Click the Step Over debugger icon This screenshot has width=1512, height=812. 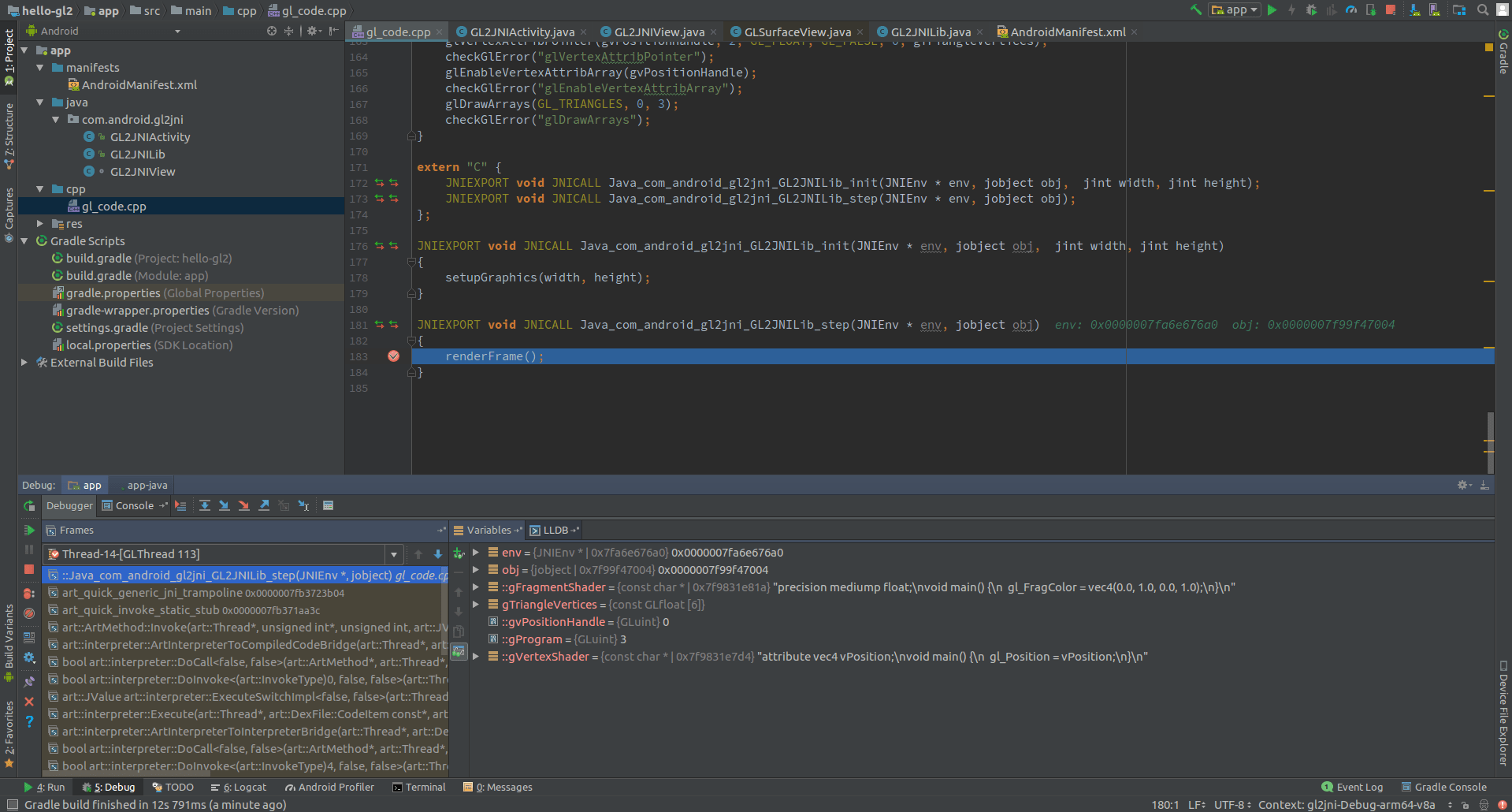coord(205,506)
